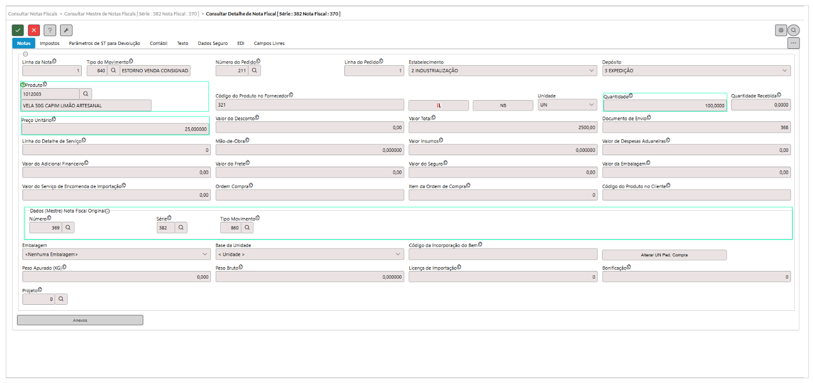813x383 pixels.
Task: Click the info icon next to Preço Unitário
Action: pyautogui.click(x=53, y=119)
